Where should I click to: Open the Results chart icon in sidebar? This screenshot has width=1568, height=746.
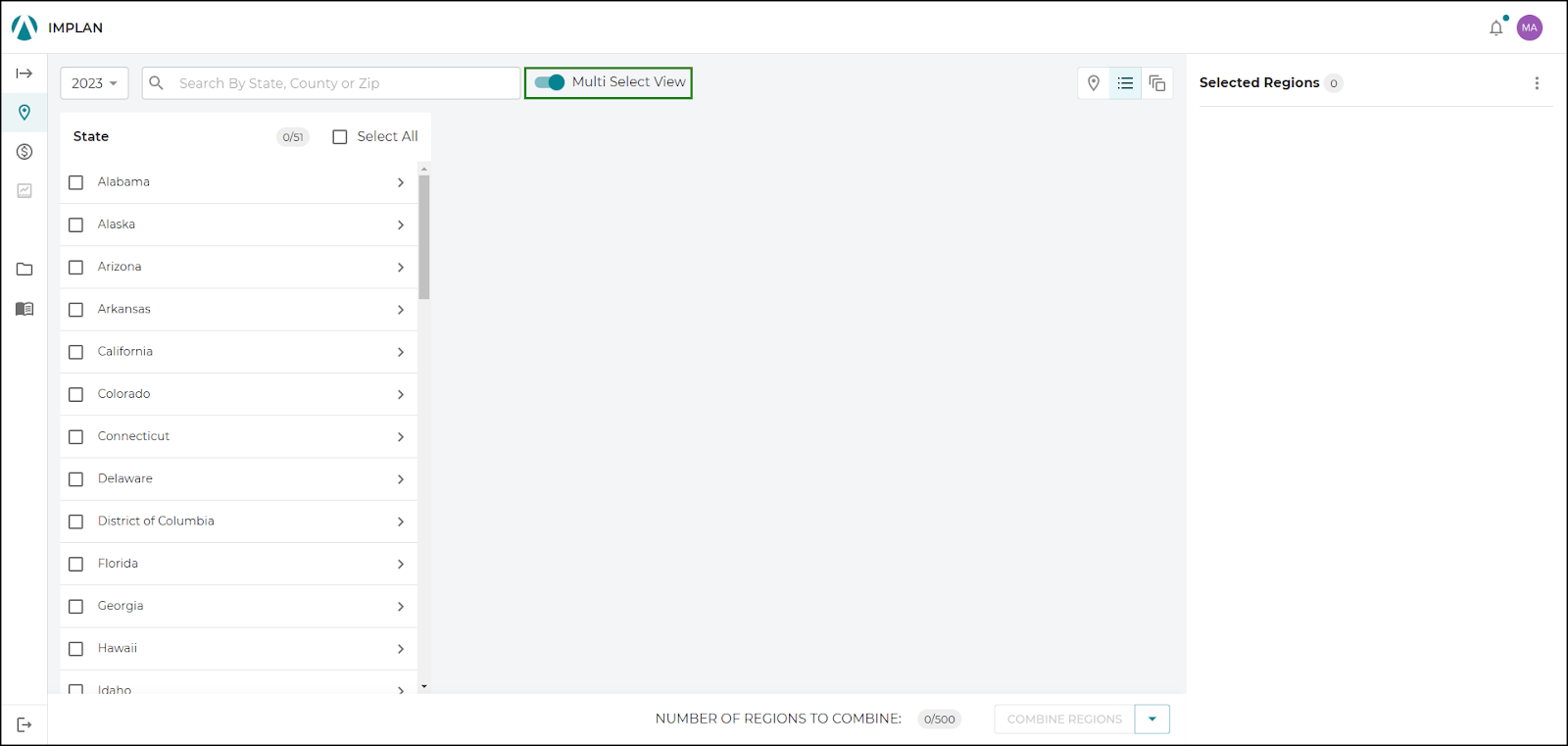pos(24,191)
